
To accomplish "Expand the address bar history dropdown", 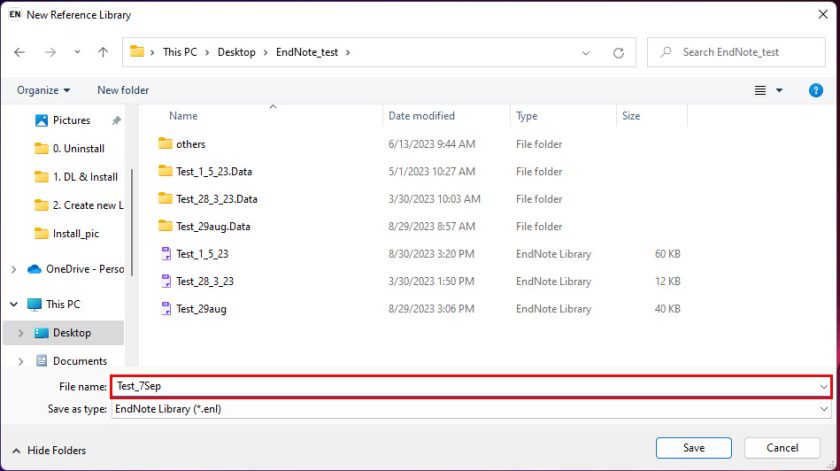I will (x=586, y=53).
